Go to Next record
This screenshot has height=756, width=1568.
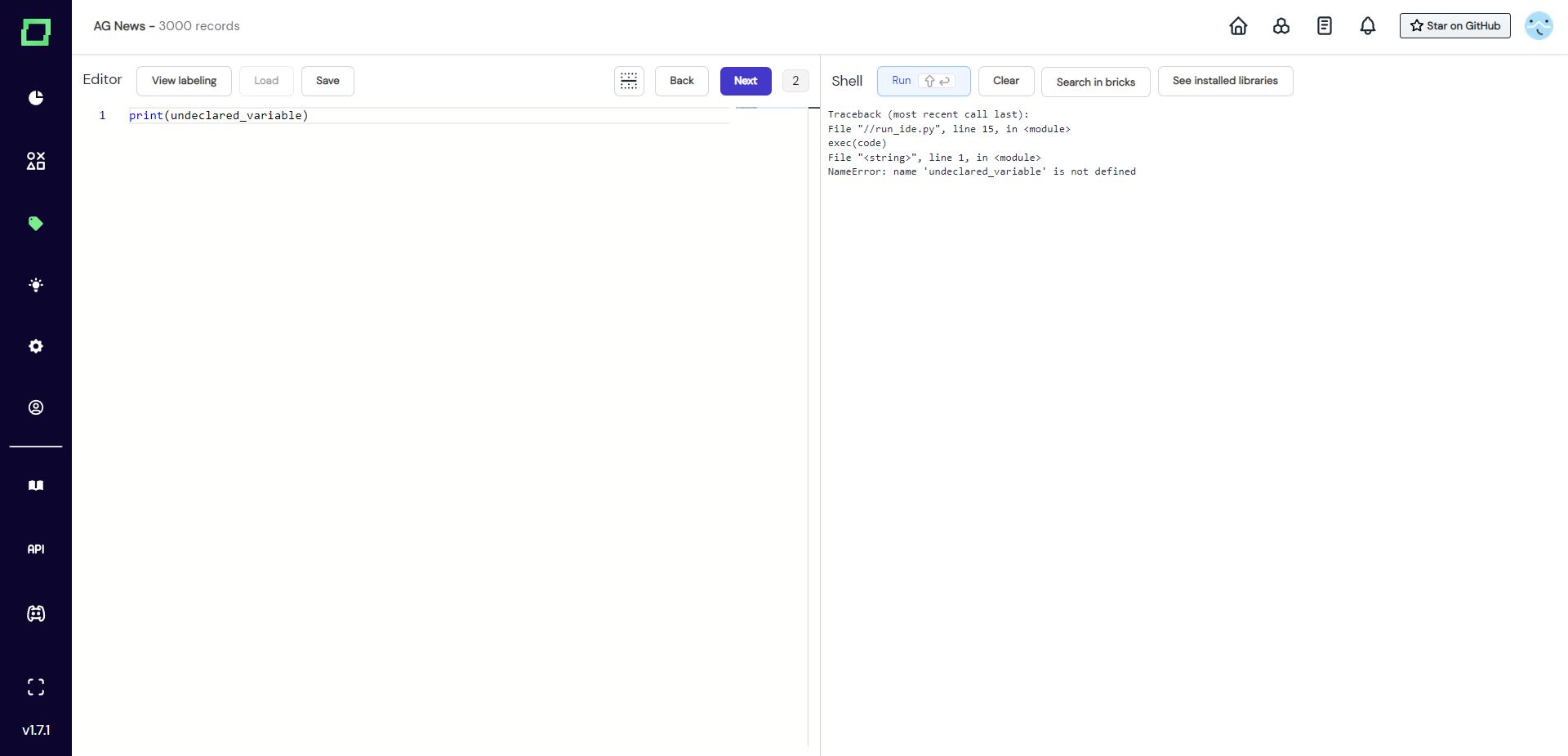click(746, 81)
